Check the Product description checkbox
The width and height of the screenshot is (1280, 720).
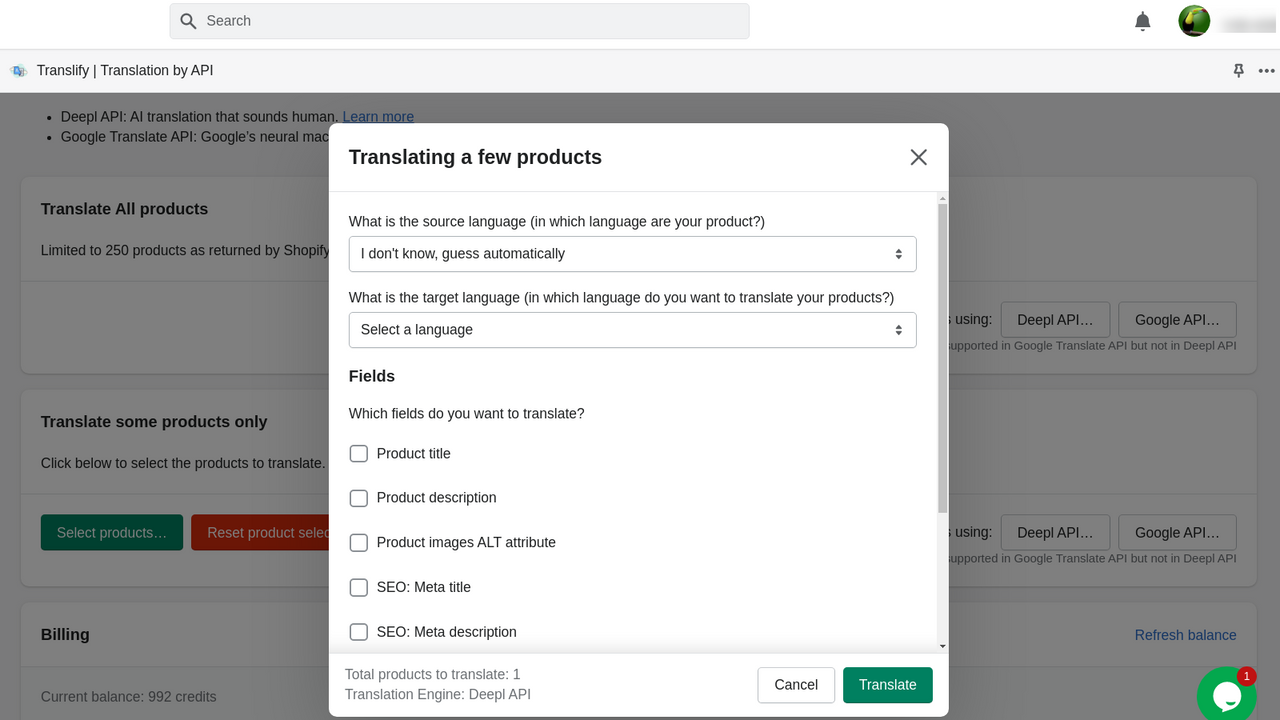pyautogui.click(x=359, y=498)
